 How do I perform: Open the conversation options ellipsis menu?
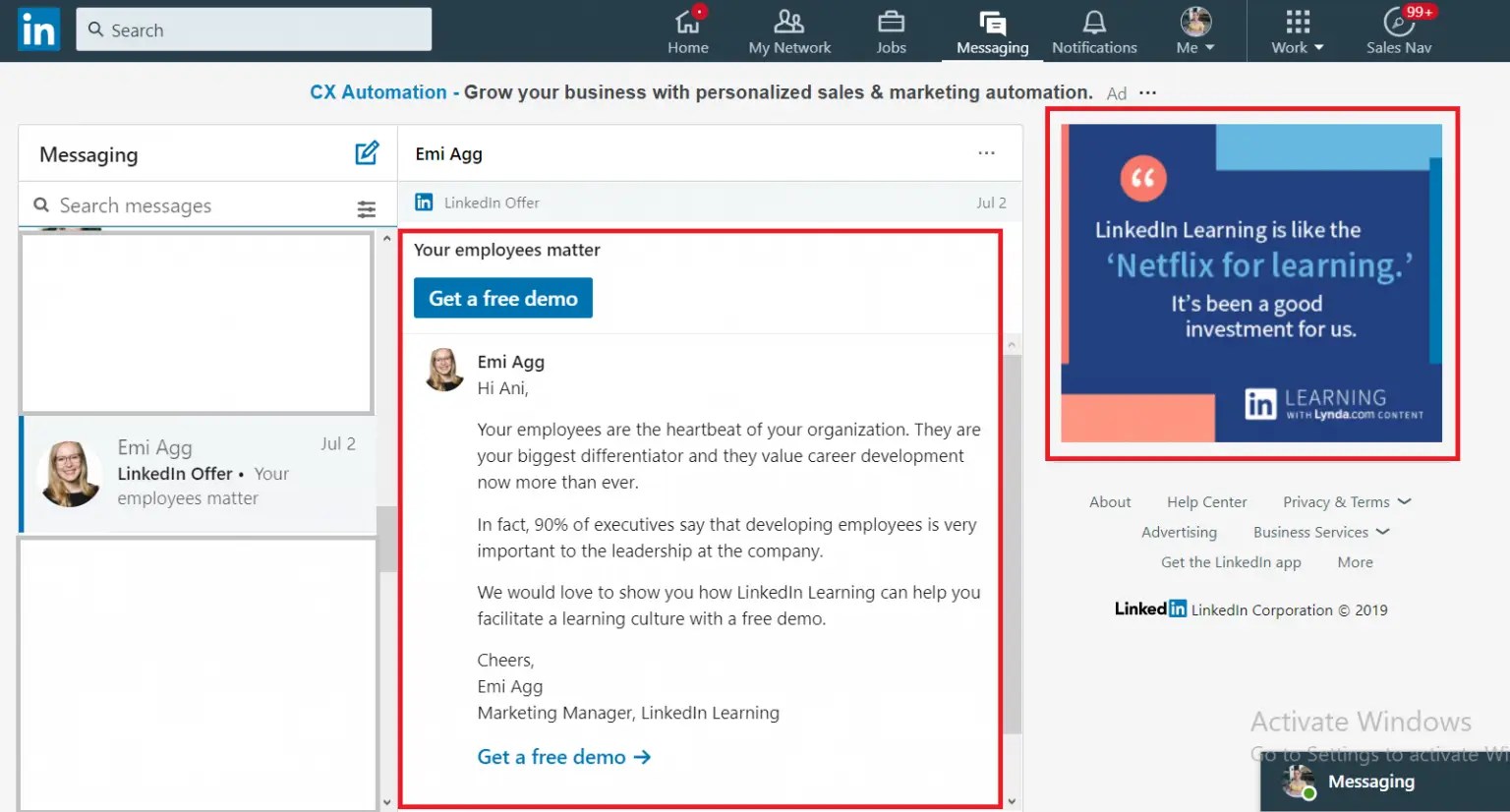[x=986, y=152]
